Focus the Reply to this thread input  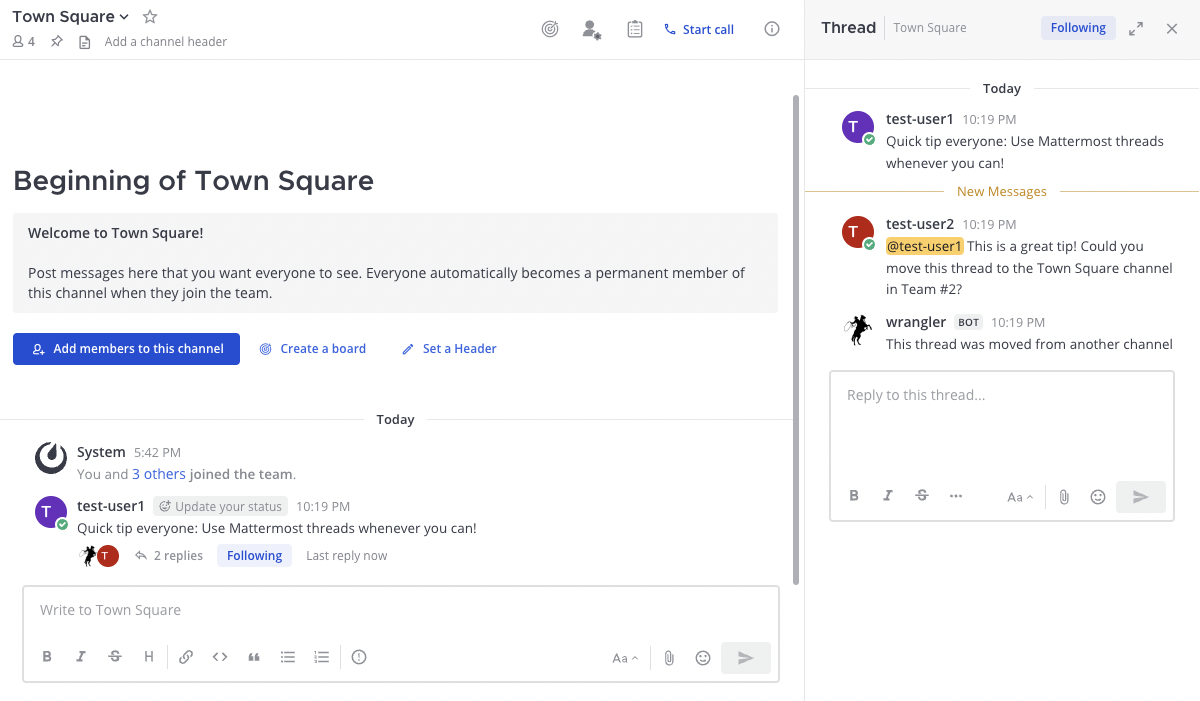pyautogui.click(x=1001, y=420)
